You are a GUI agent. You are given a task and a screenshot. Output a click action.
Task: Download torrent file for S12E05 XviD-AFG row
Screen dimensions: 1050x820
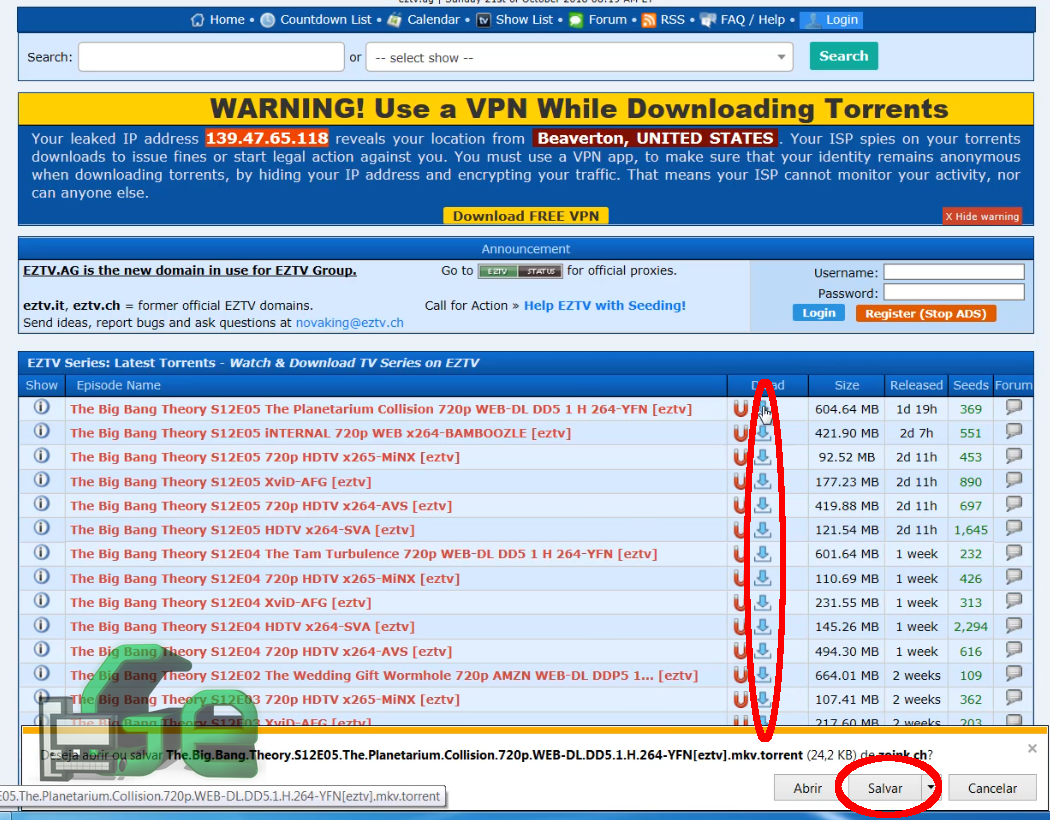(x=763, y=481)
